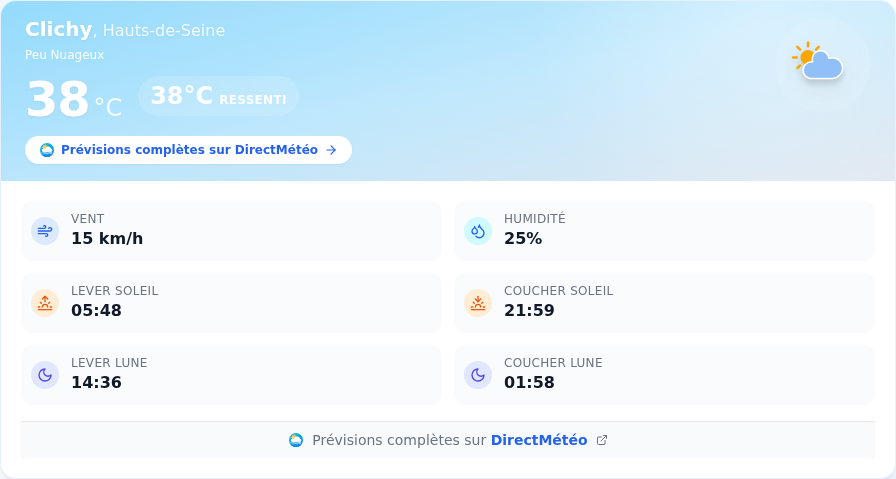This screenshot has height=479, width=896.
Task: Select the Clichy city name heading
Action: pyautogui.click(x=58, y=29)
